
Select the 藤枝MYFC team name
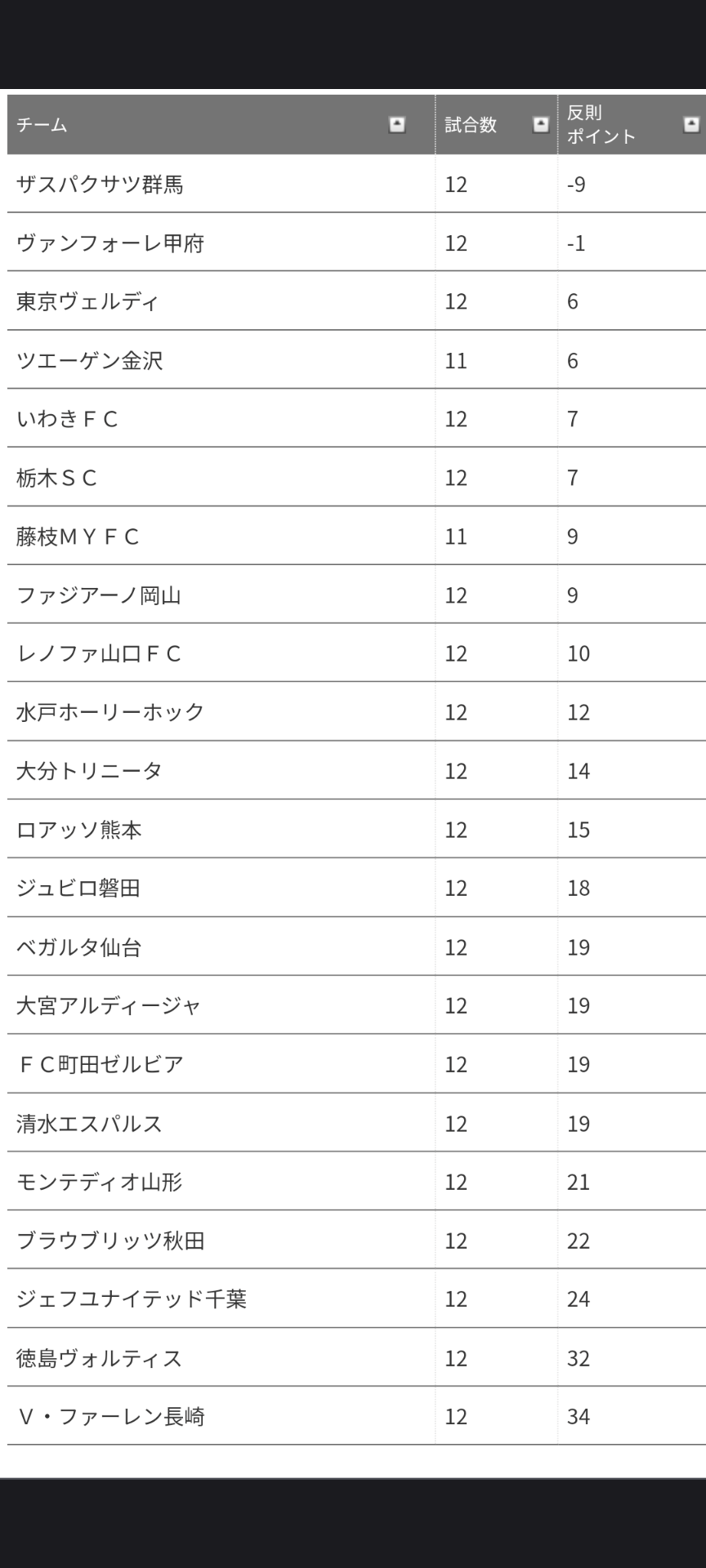click(x=78, y=537)
